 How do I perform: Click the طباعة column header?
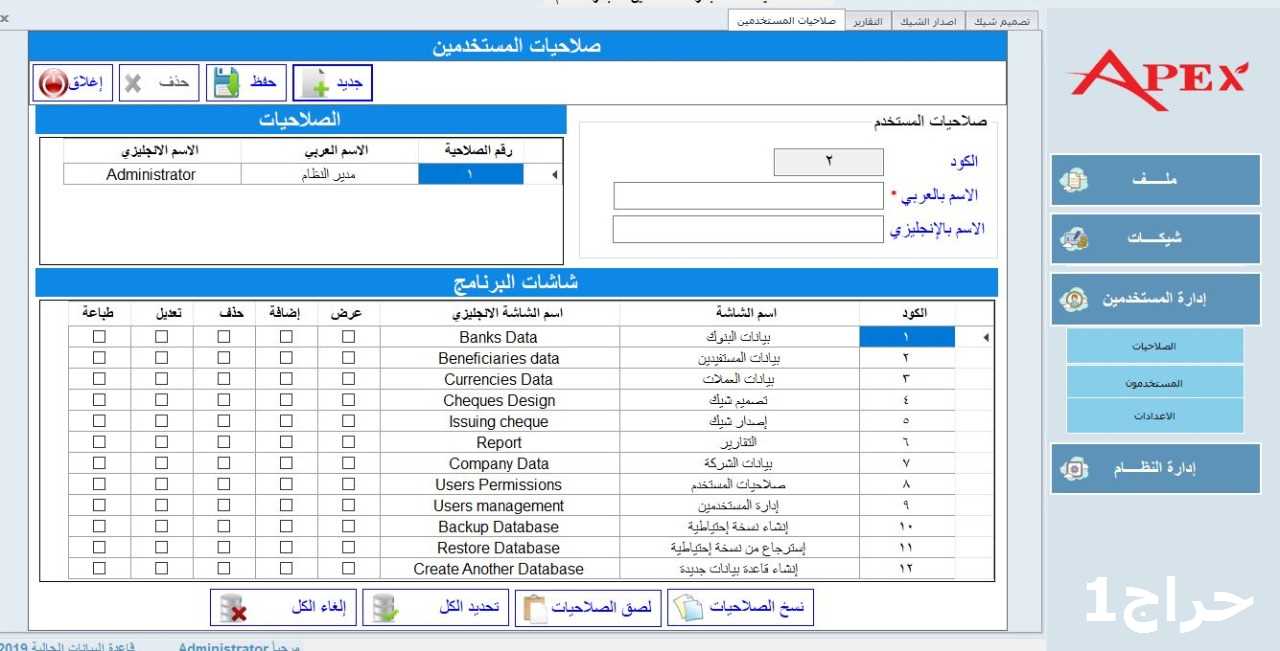click(x=99, y=313)
